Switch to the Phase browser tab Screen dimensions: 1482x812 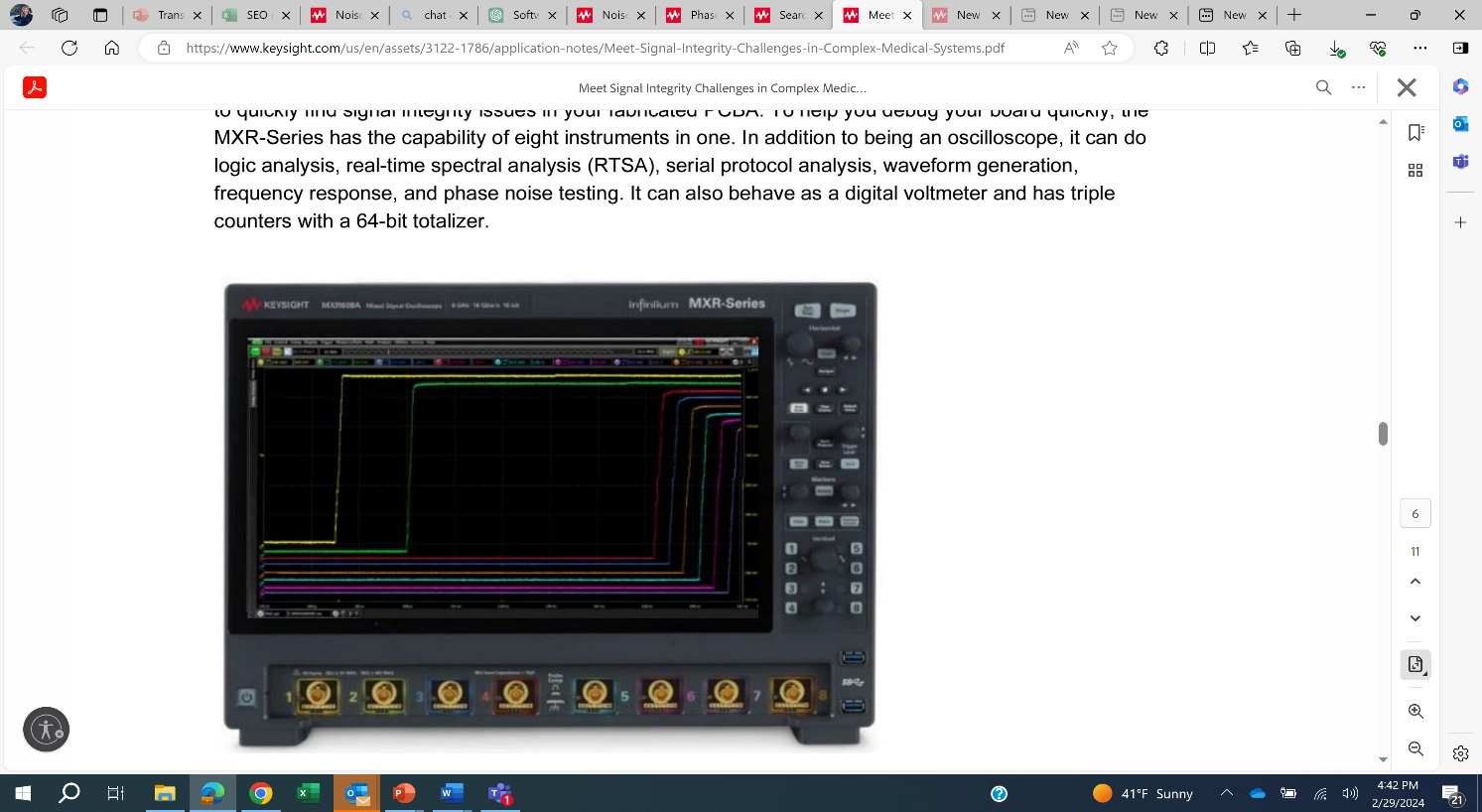(701, 15)
